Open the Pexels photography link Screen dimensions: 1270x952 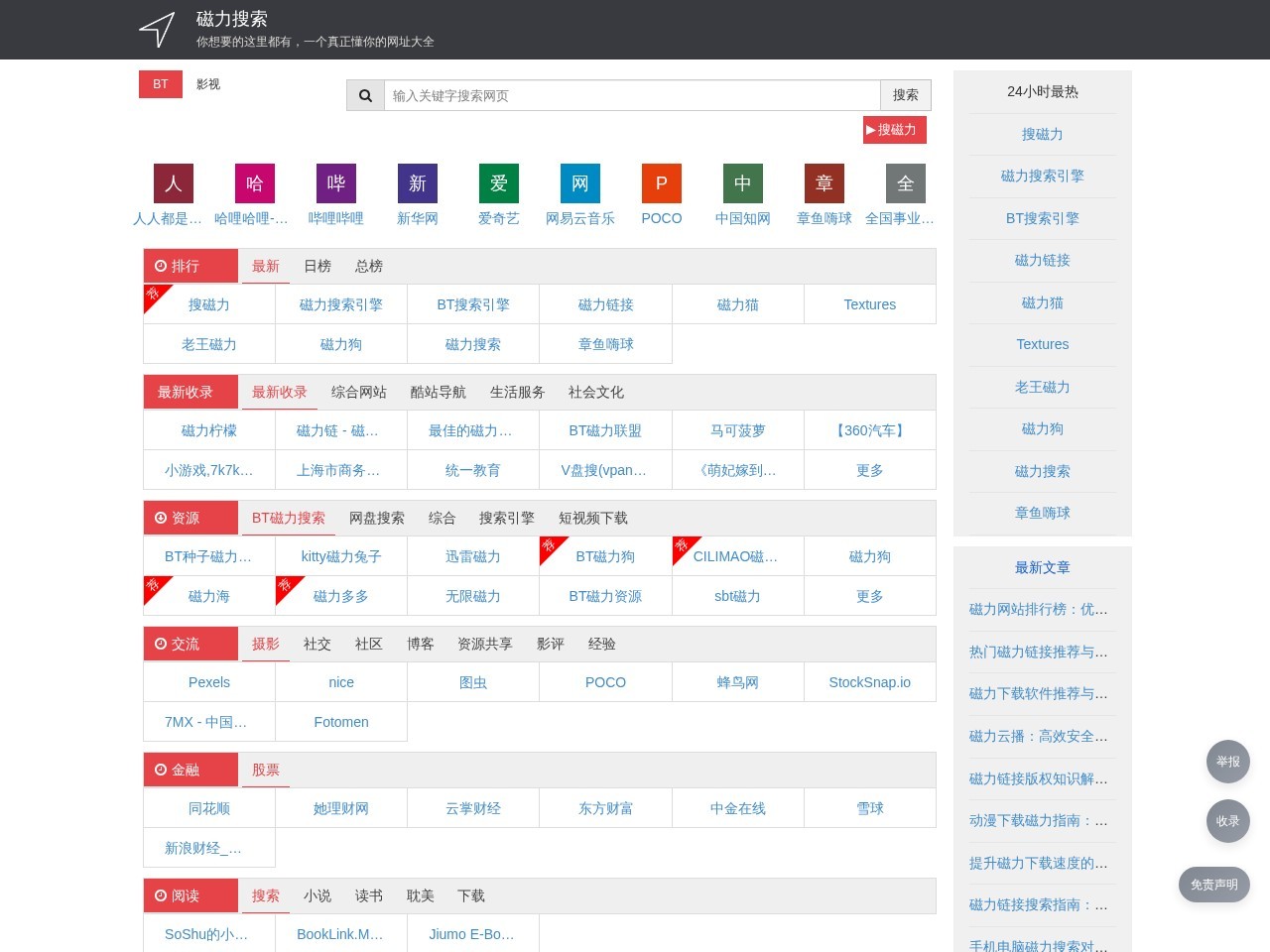[x=209, y=682]
